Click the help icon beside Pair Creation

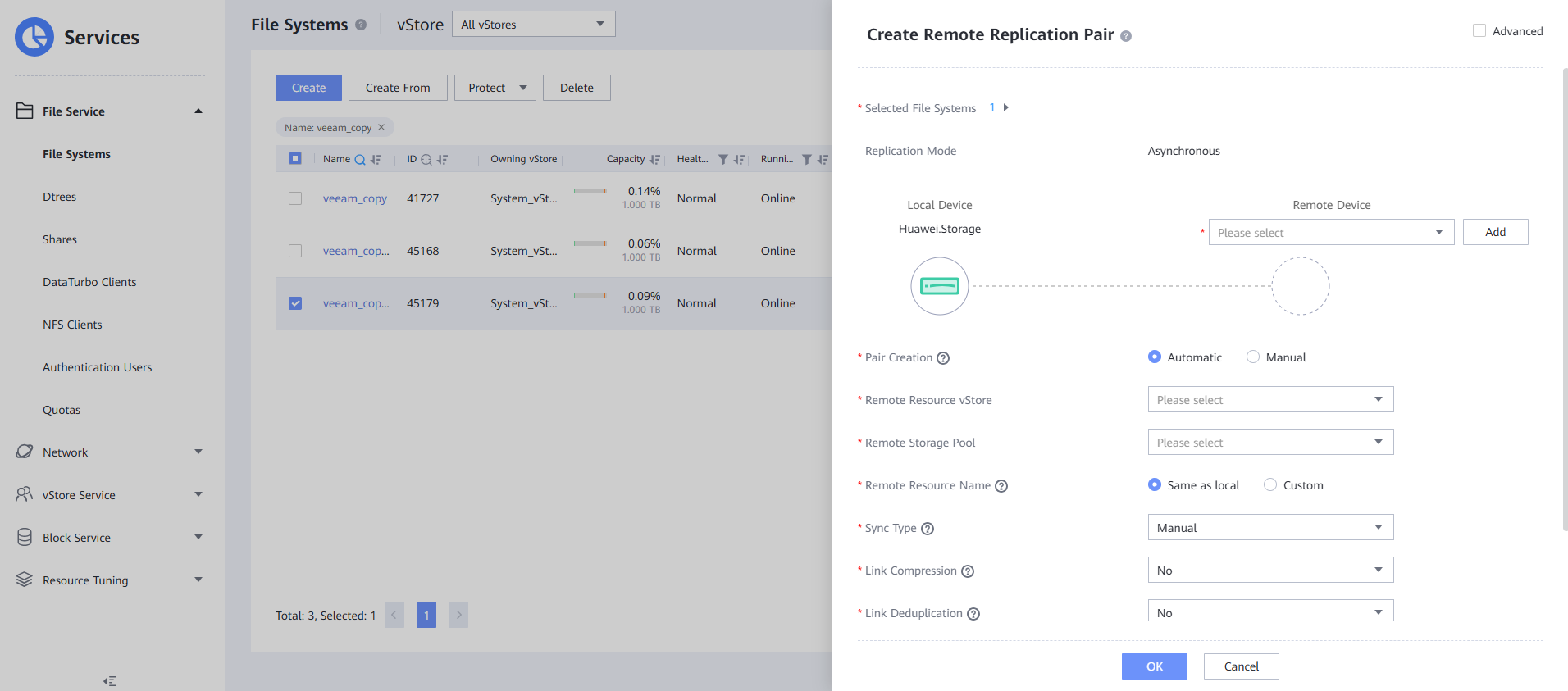[943, 358]
